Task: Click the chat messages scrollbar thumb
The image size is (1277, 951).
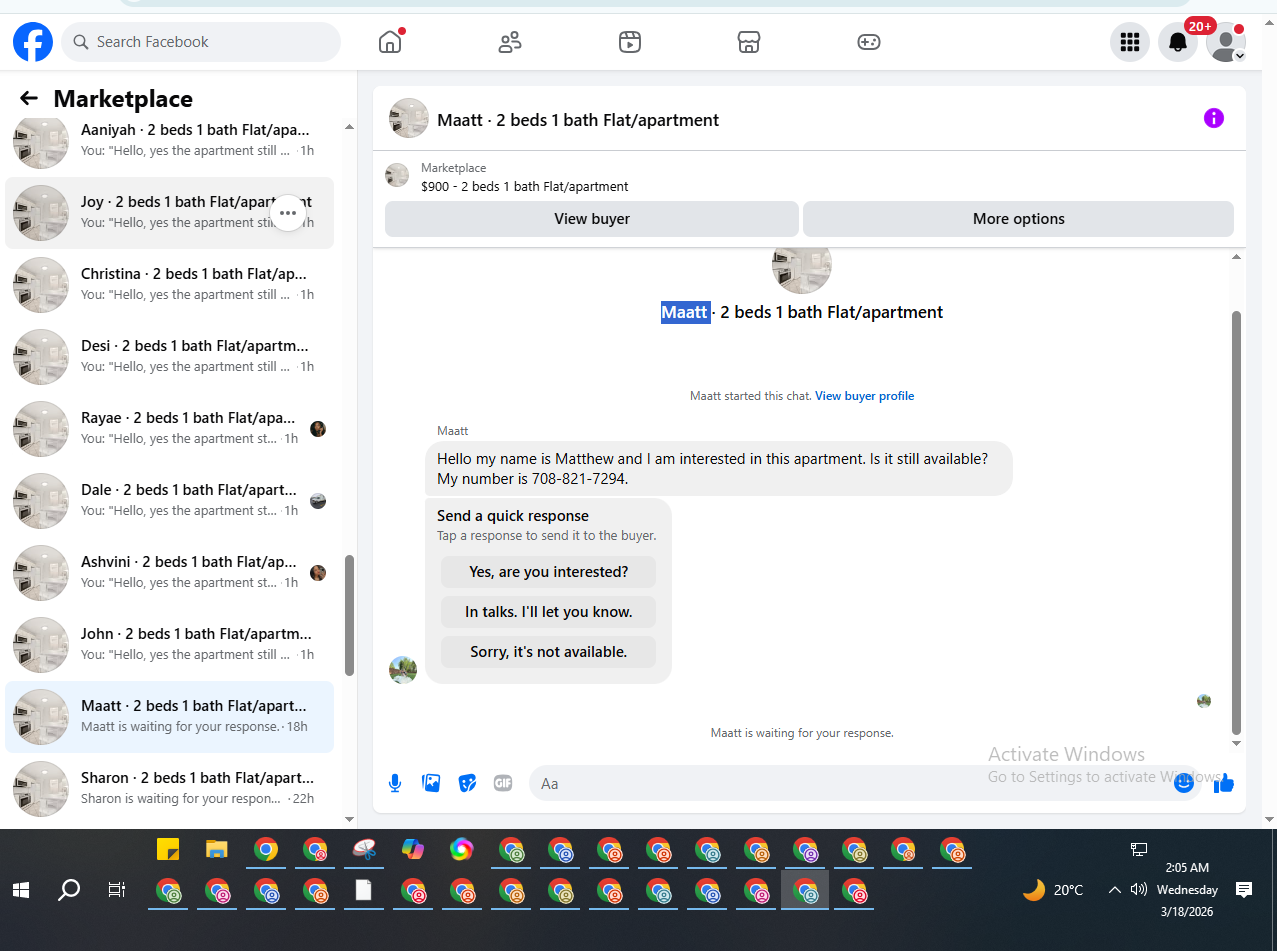Action: point(1236,522)
